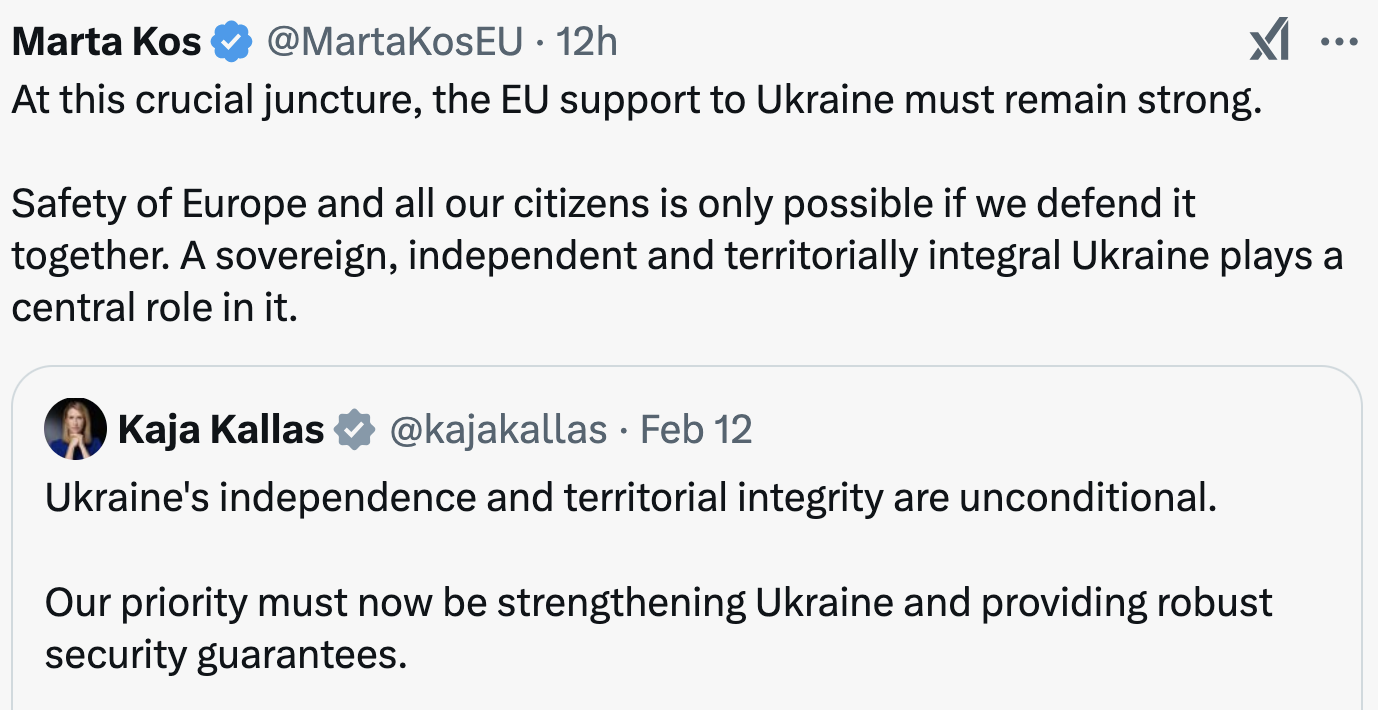Viewport: 1378px width, 710px height.
Task: Open the Grok explain icon on the post
Action: [x=1269, y=42]
